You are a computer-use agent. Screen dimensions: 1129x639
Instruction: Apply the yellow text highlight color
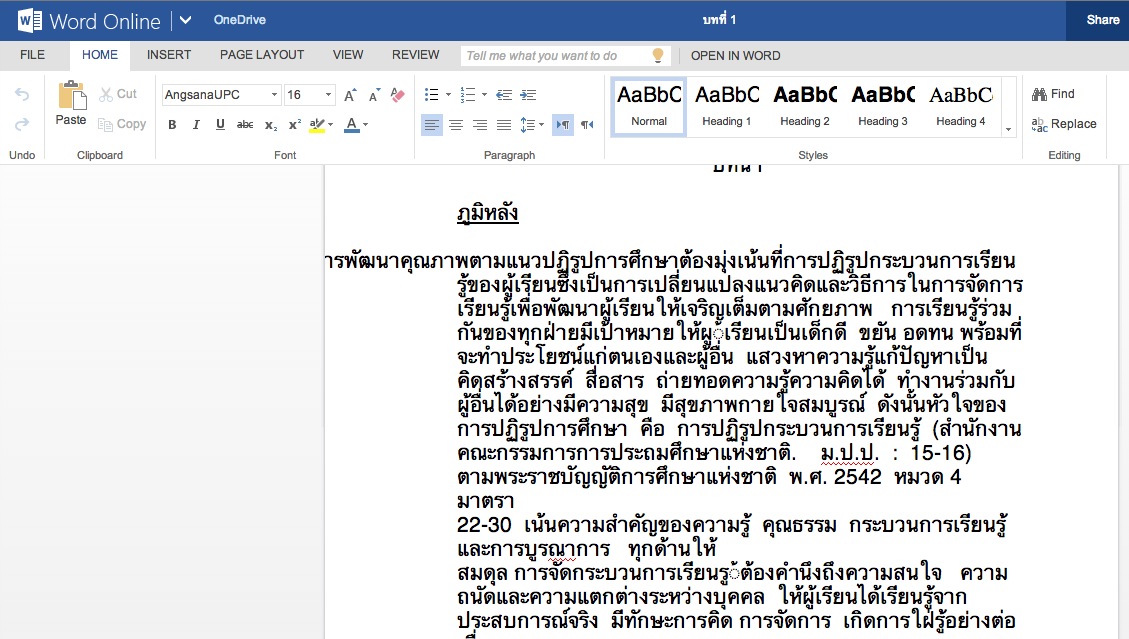317,125
